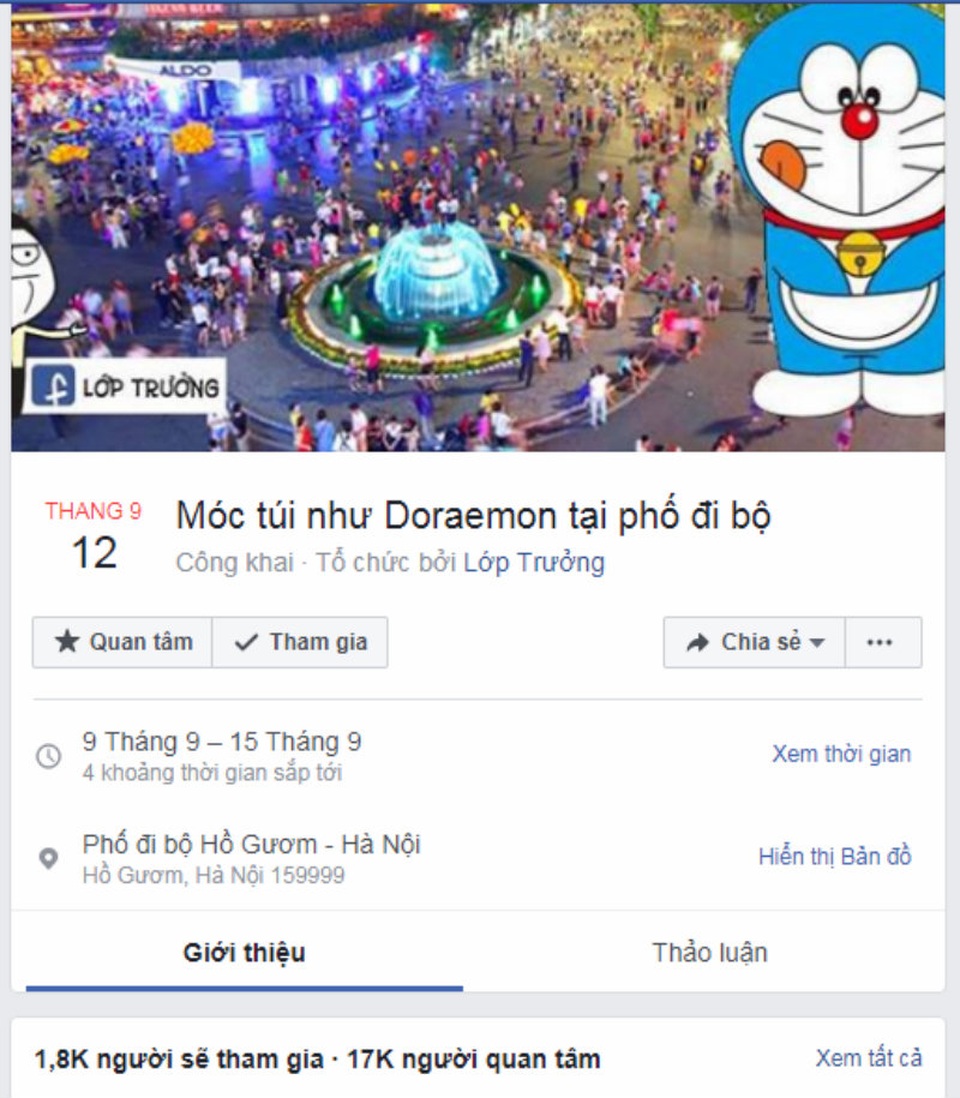Click the share arrow icon on Chia sẻ

click(x=697, y=642)
